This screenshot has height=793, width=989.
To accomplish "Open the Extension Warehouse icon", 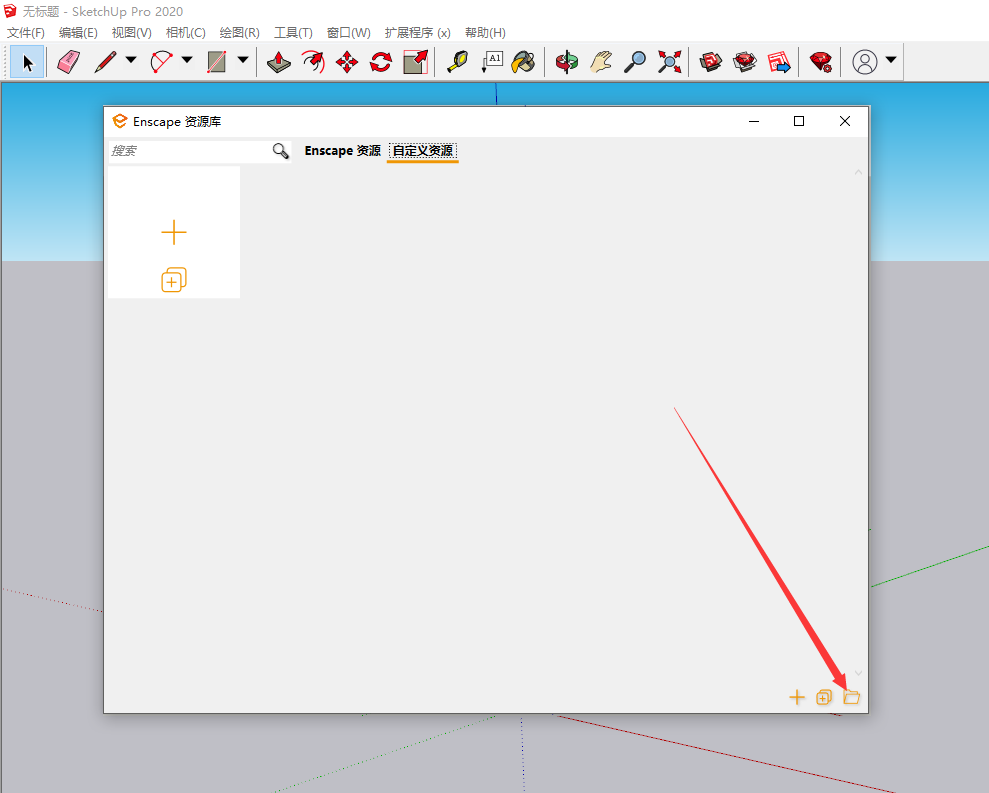I will [745, 62].
